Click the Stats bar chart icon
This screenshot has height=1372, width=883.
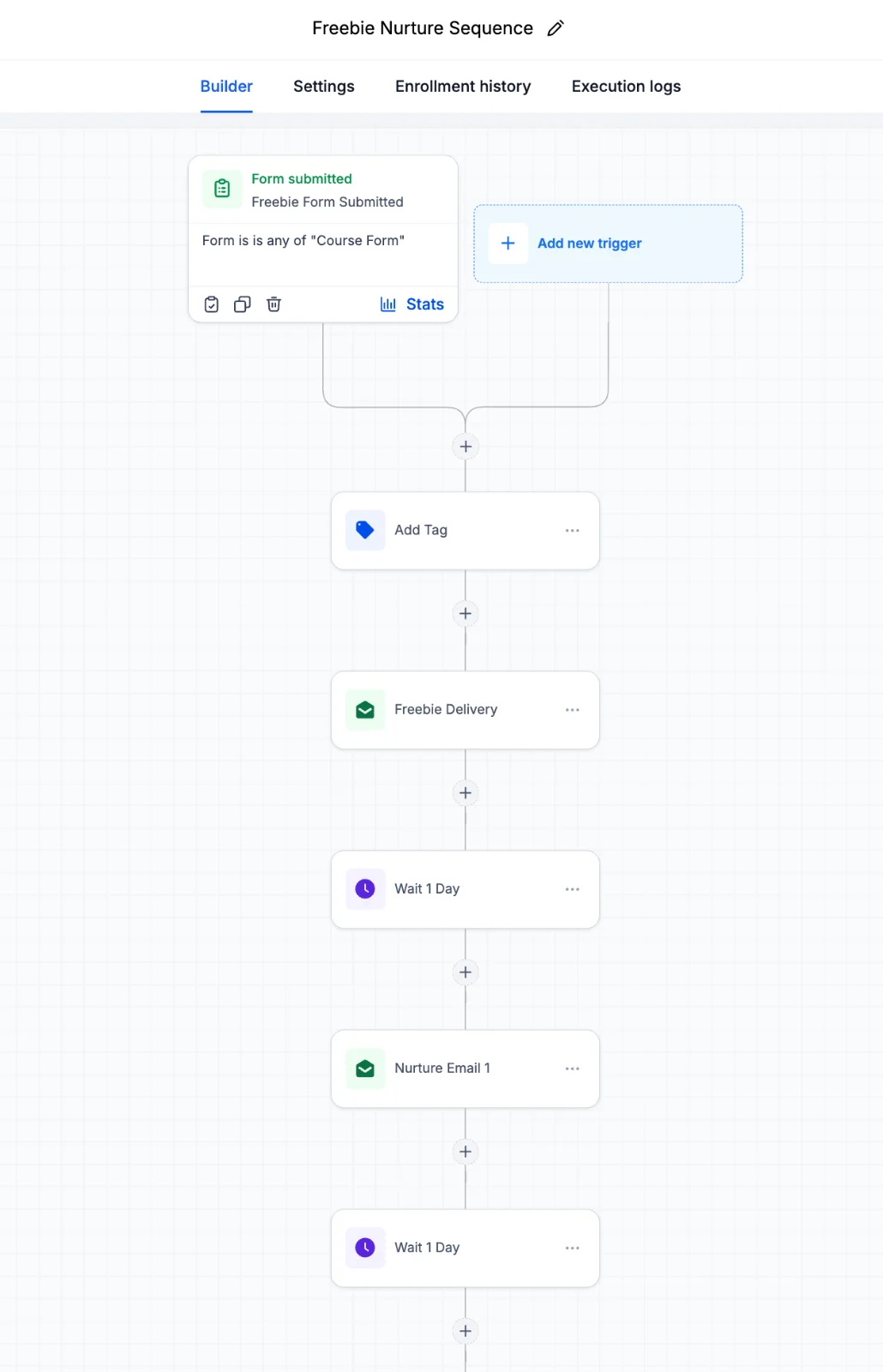[x=388, y=304]
